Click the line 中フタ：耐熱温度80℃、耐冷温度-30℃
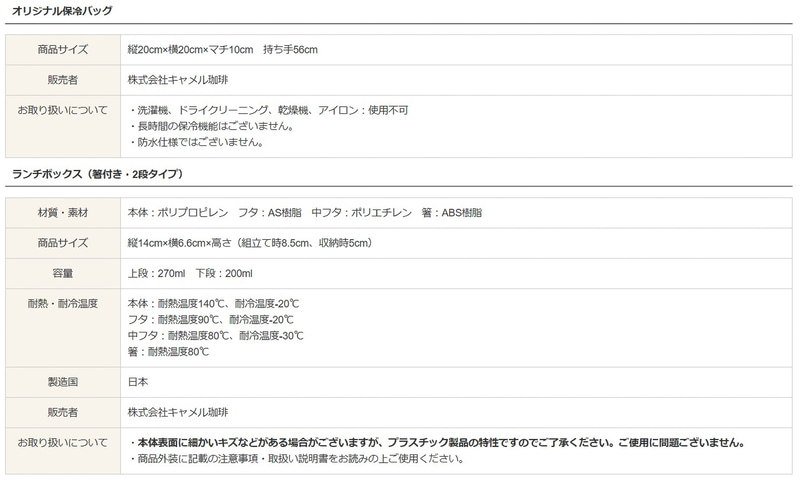Viewport: 800px width, 479px height. point(215,336)
